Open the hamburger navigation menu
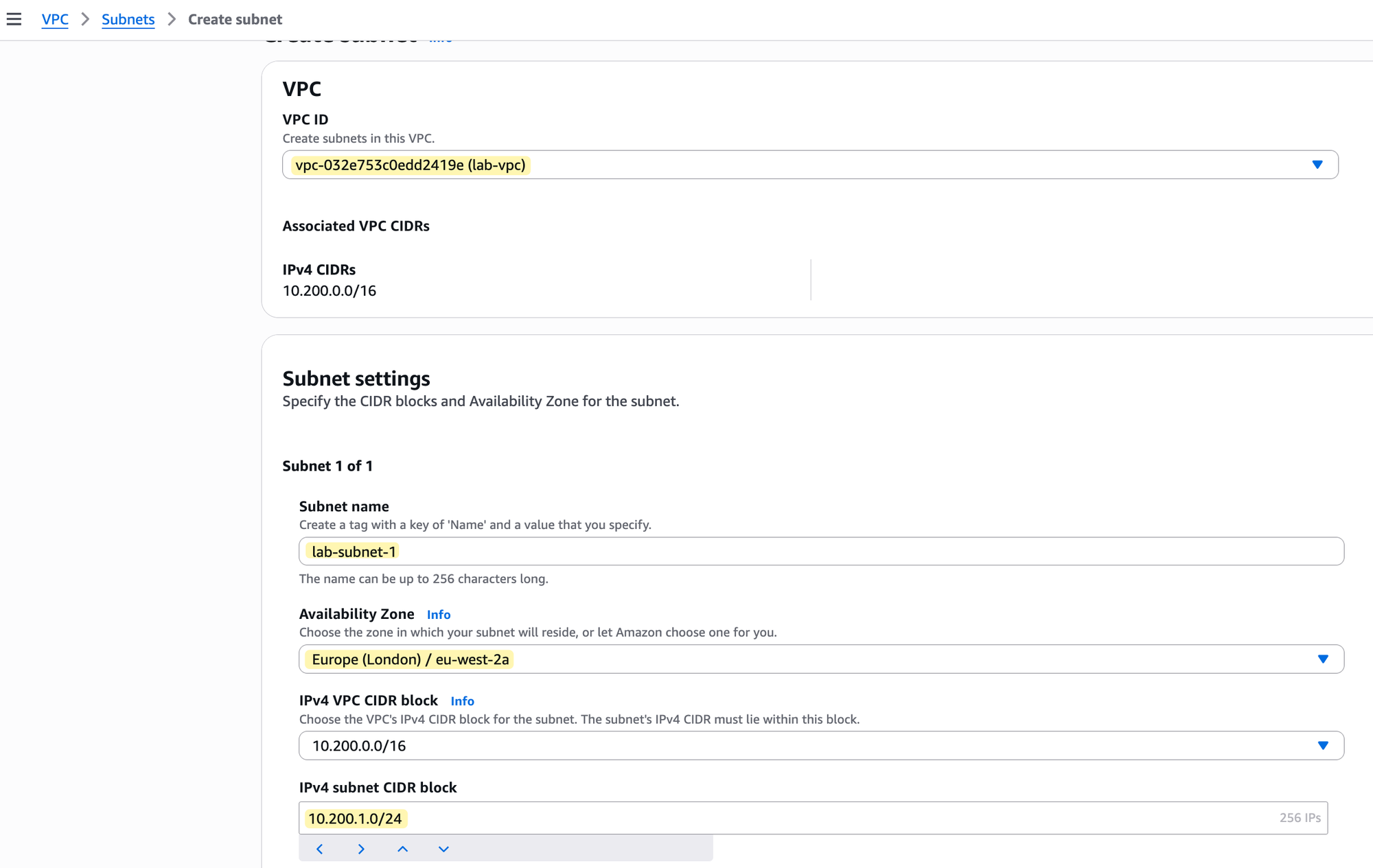Screen dimensions: 1373x868 click(x=14, y=19)
